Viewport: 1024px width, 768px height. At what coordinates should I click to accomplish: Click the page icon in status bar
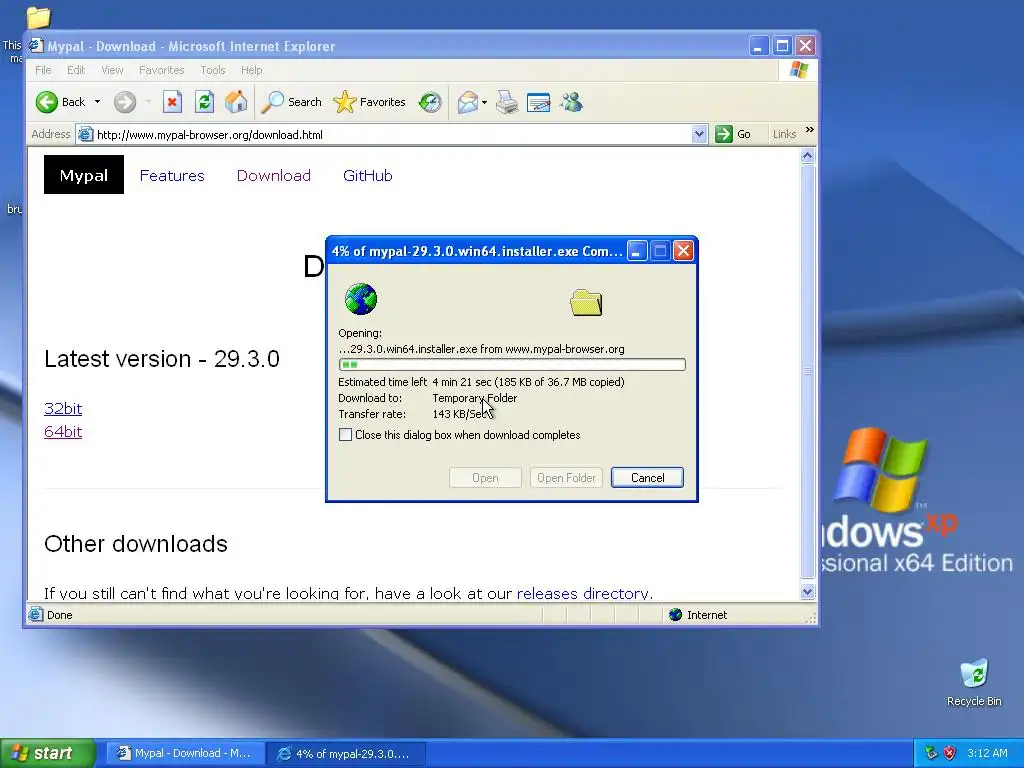click(x=36, y=615)
